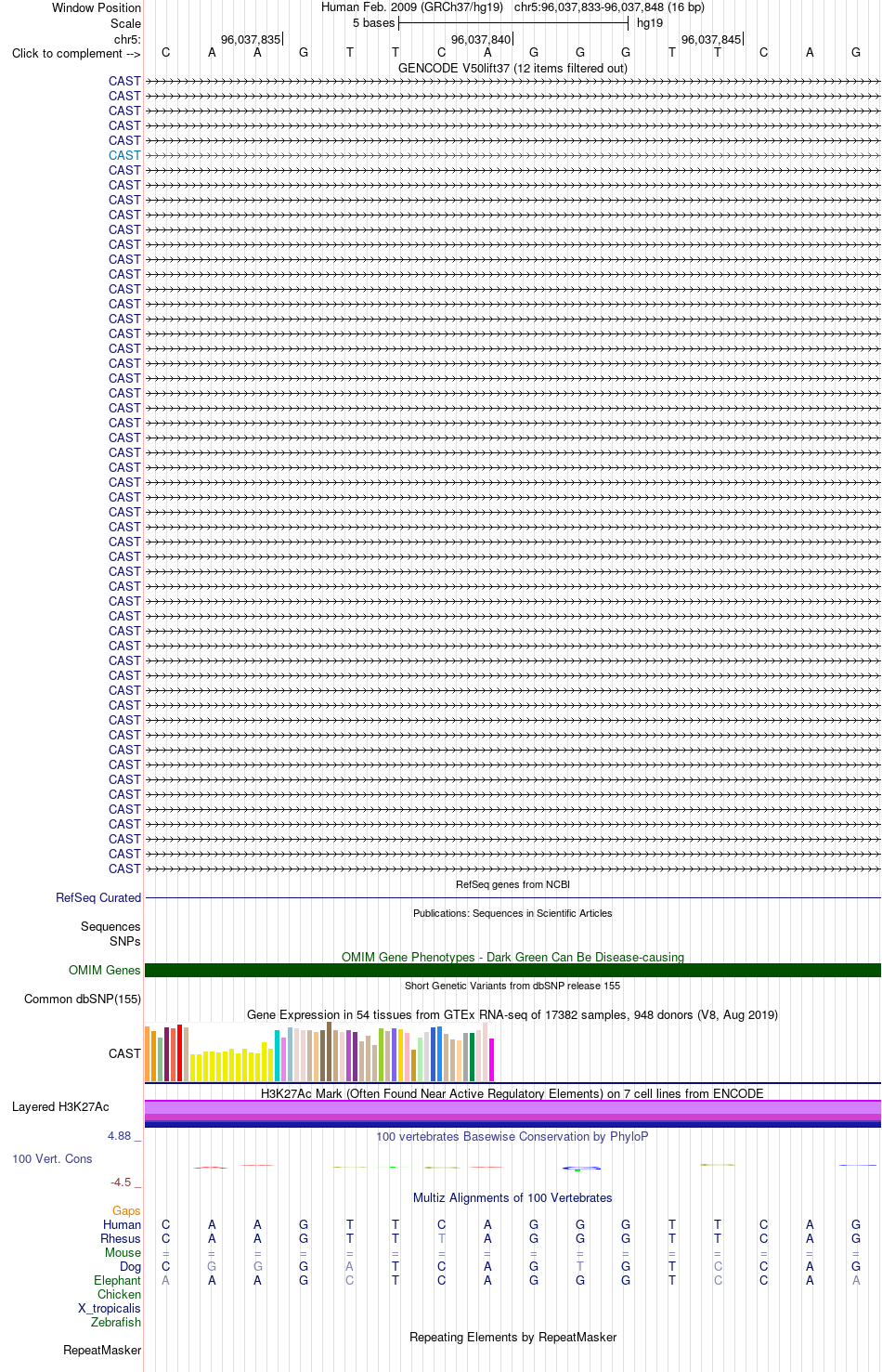
Task: Open the OMIM Genes track label
Action: click(105, 970)
